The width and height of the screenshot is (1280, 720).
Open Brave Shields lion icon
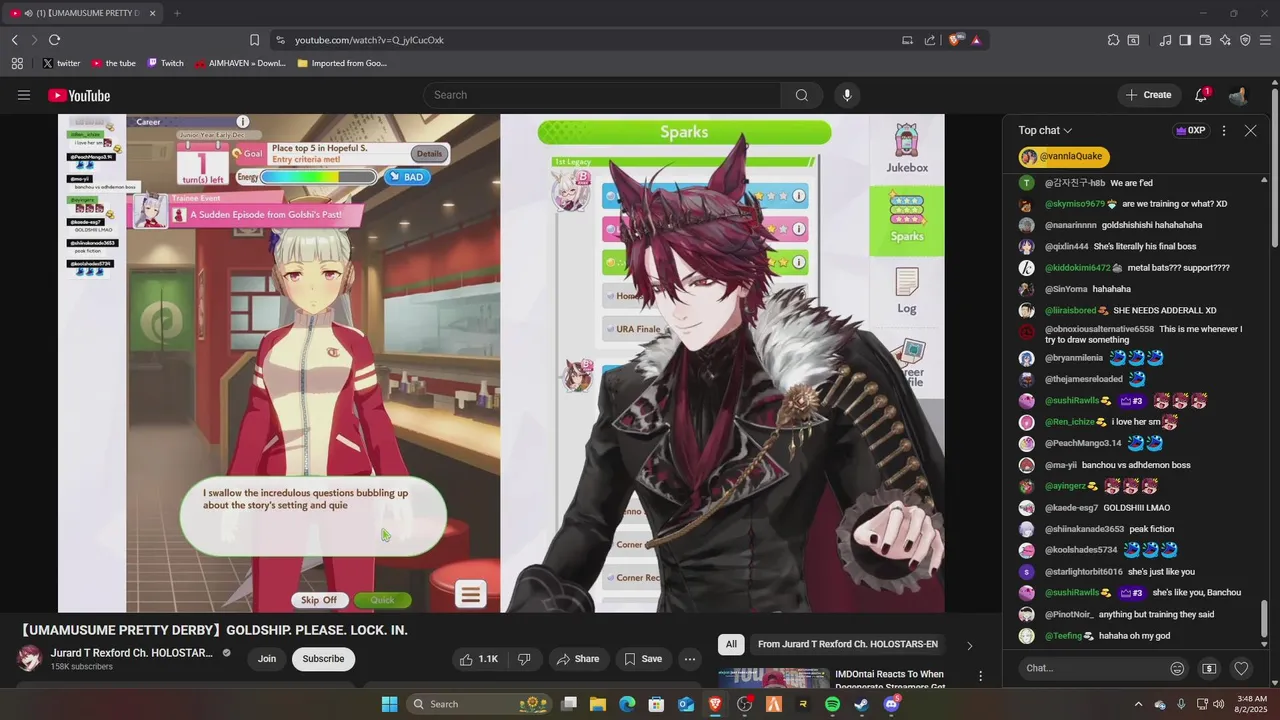[955, 40]
